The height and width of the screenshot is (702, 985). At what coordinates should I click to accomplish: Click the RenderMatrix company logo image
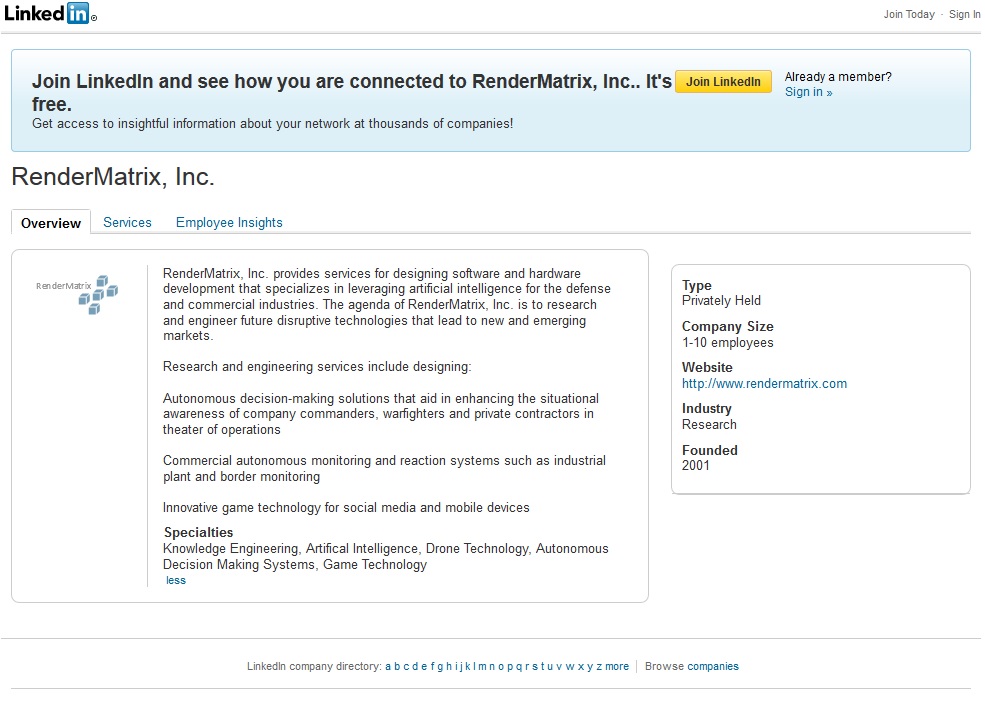tap(78, 294)
